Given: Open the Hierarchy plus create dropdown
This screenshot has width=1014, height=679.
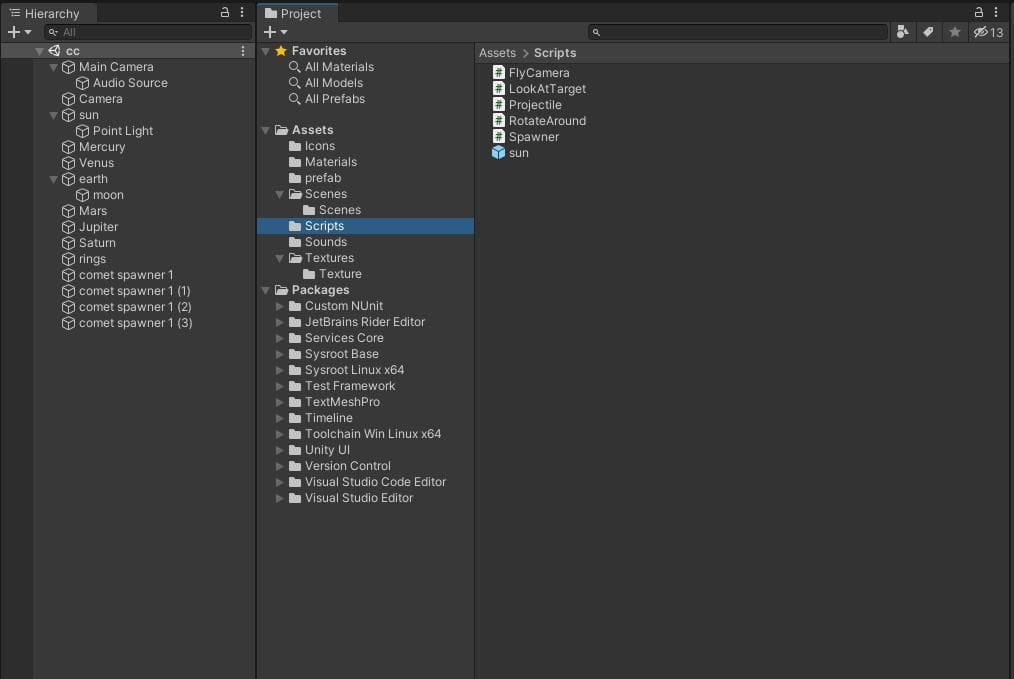Looking at the screenshot, I should [x=19, y=32].
